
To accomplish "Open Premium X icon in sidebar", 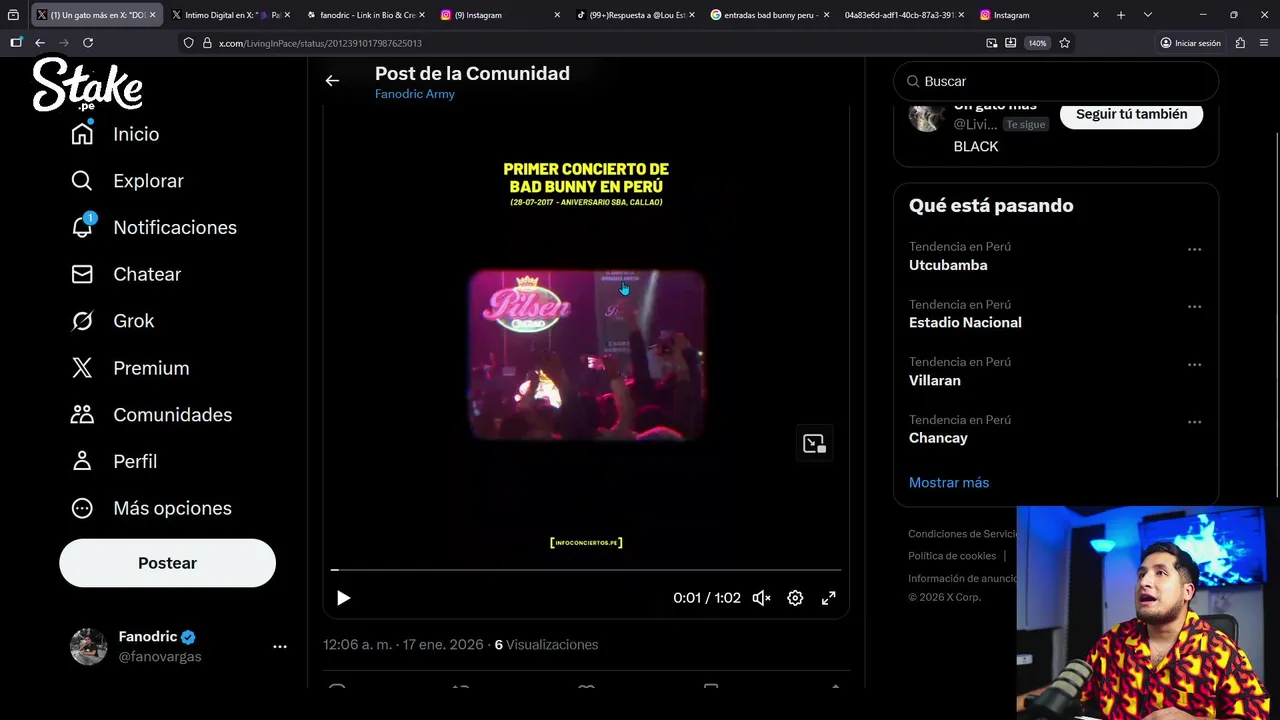I will [x=82, y=368].
